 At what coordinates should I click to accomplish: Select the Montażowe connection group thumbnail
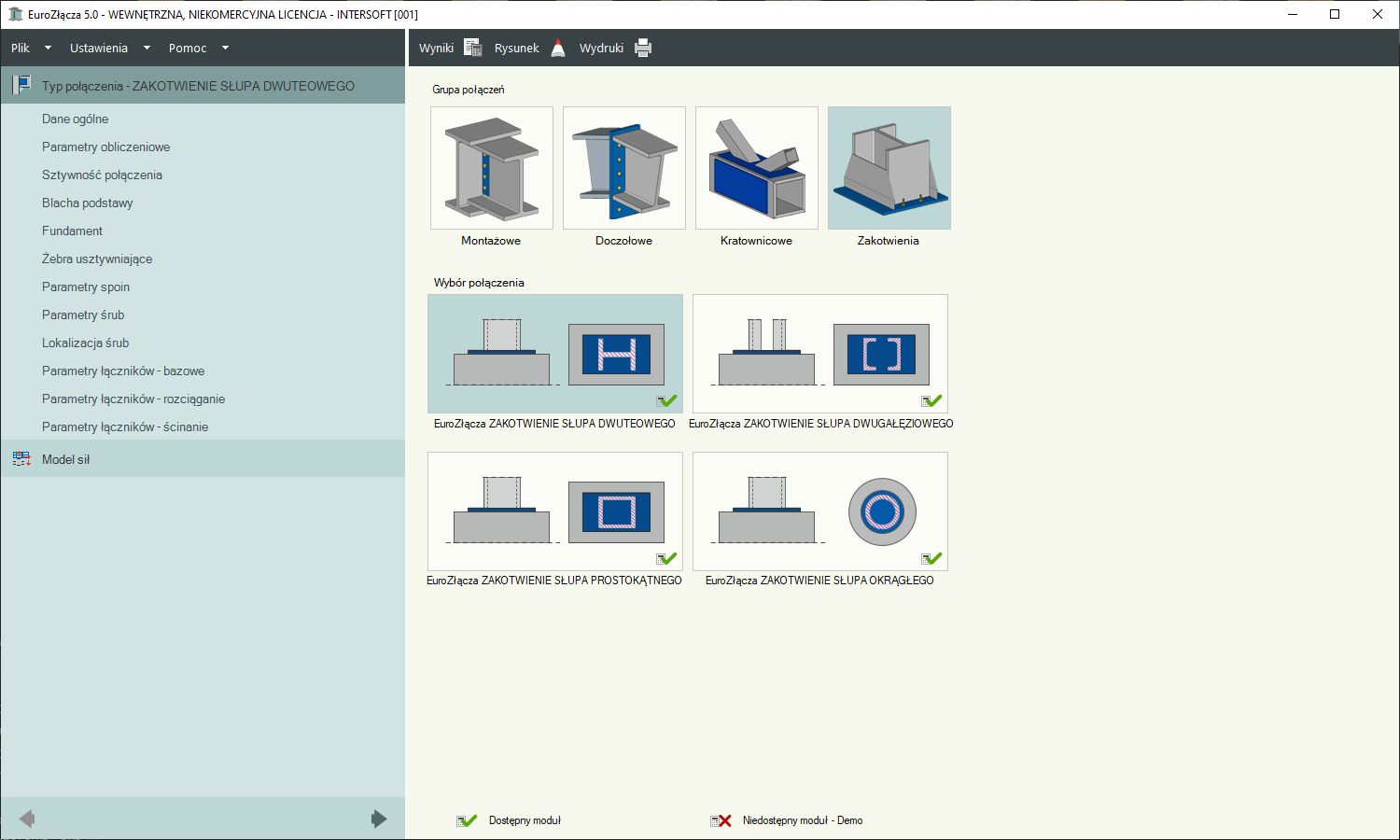point(492,168)
